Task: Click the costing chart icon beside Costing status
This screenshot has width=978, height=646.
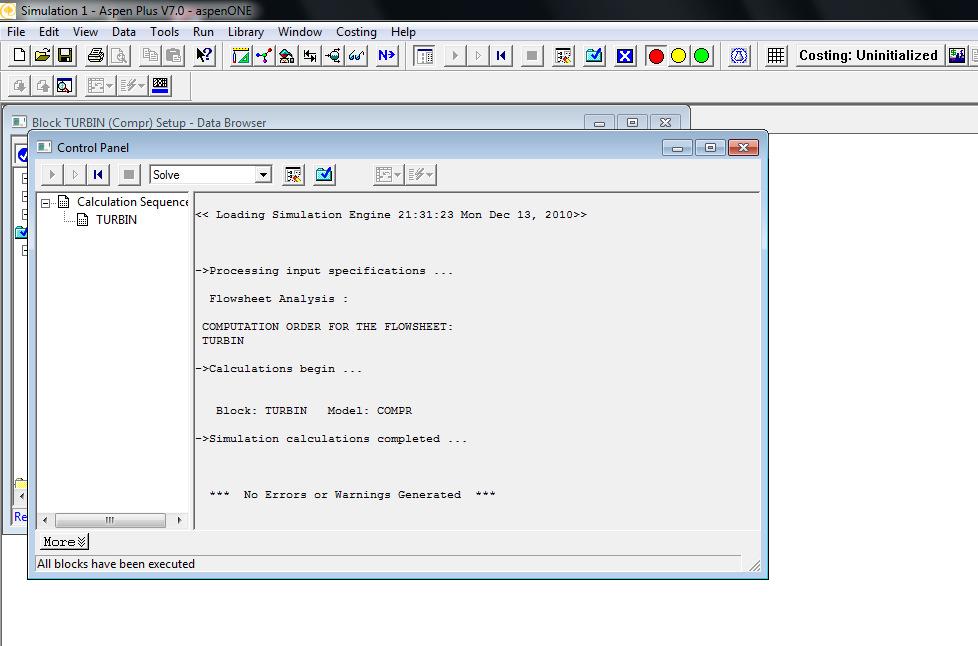Action: click(956, 55)
